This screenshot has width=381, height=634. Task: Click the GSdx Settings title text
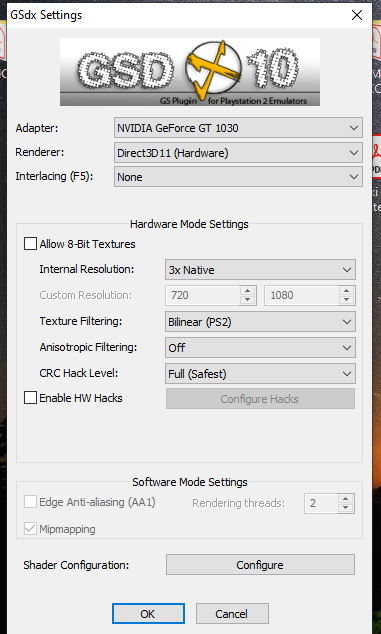click(x=46, y=15)
